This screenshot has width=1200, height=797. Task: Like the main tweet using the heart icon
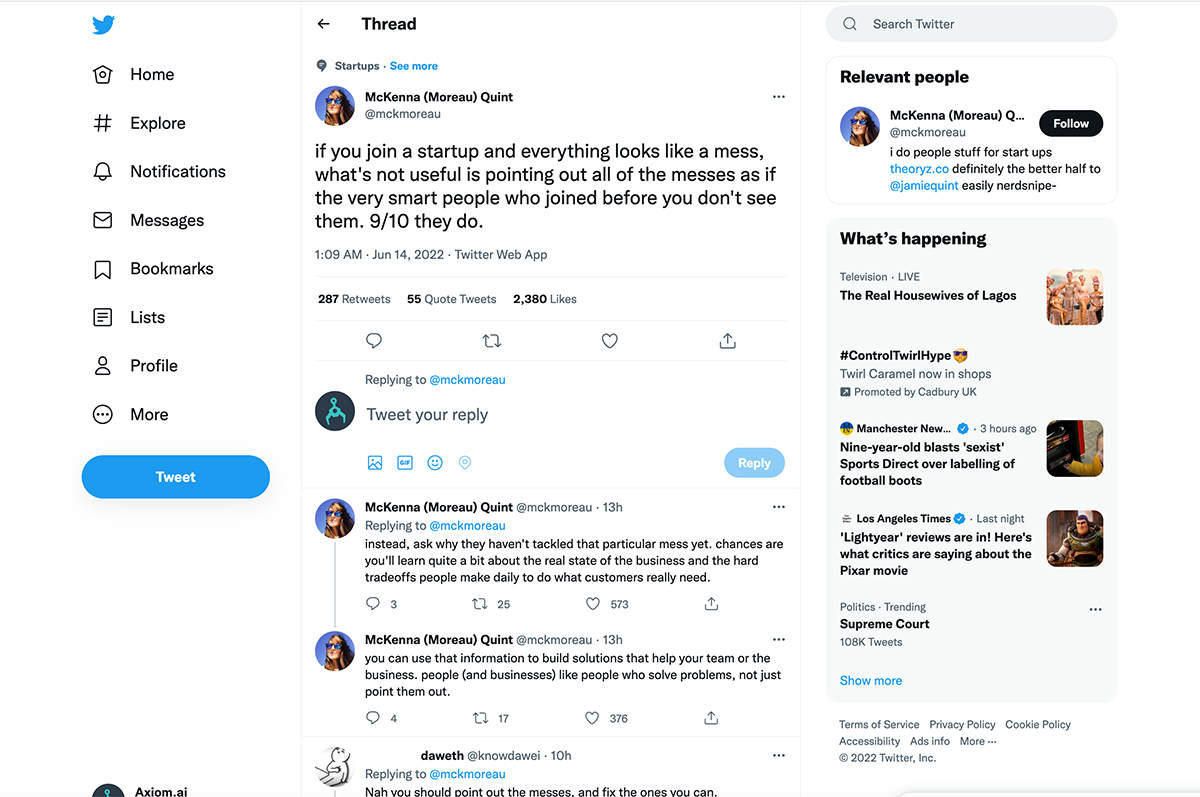click(609, 341)
